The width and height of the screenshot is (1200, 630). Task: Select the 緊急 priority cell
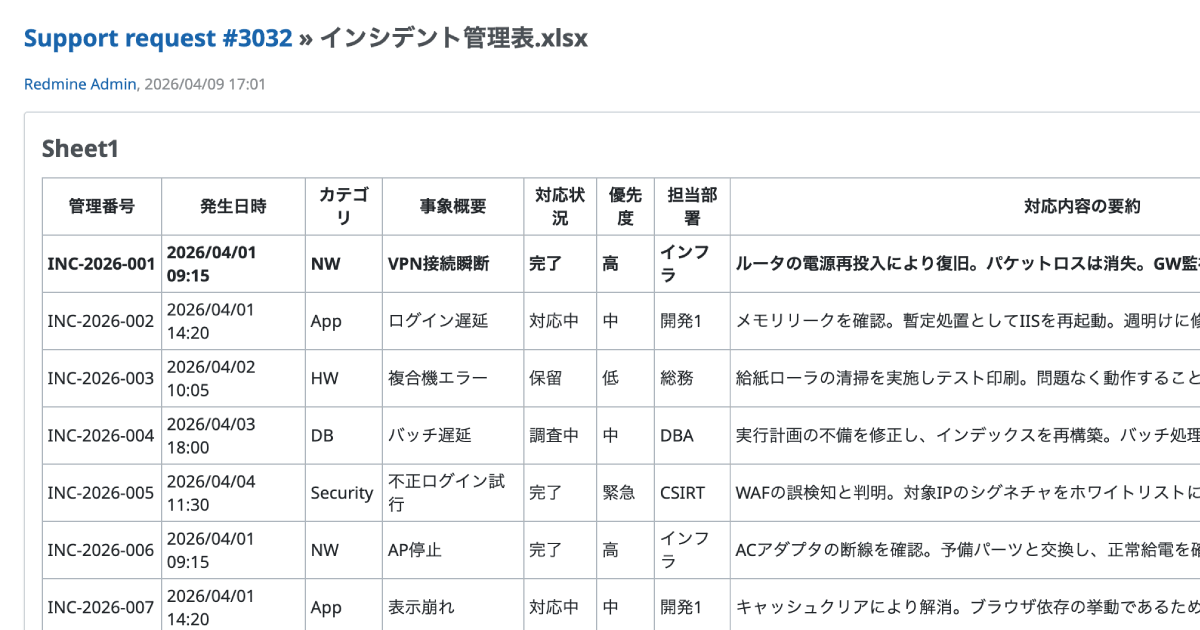coord(618,493)
